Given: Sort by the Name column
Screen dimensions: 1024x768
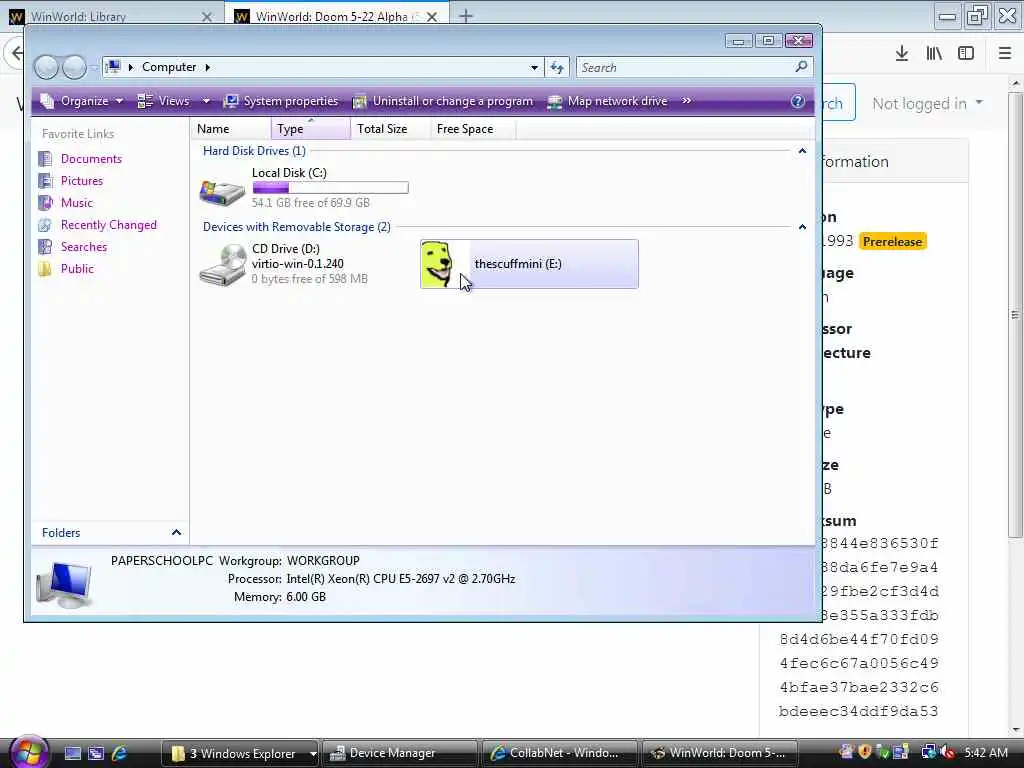Looking at the screenshot, I should point(231,129).
